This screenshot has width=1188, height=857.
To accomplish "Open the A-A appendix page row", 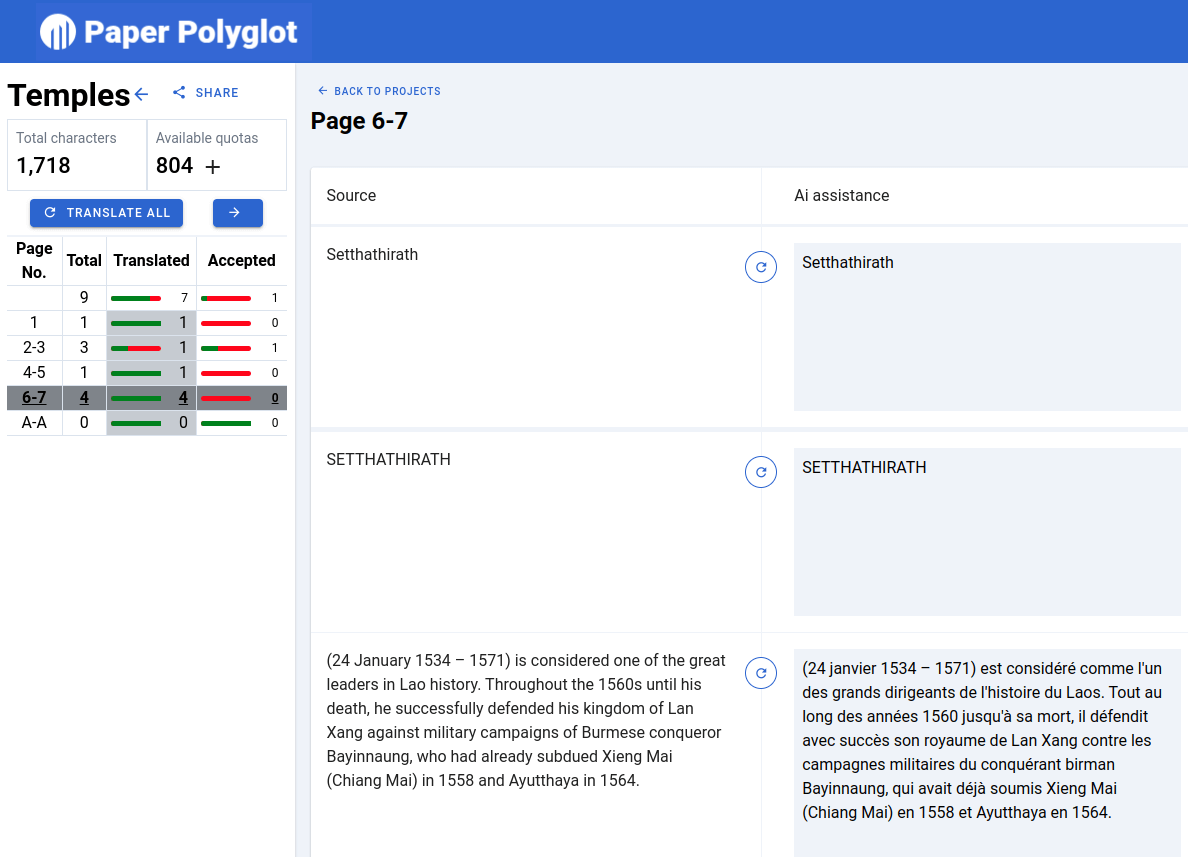I will pos(34,422).
